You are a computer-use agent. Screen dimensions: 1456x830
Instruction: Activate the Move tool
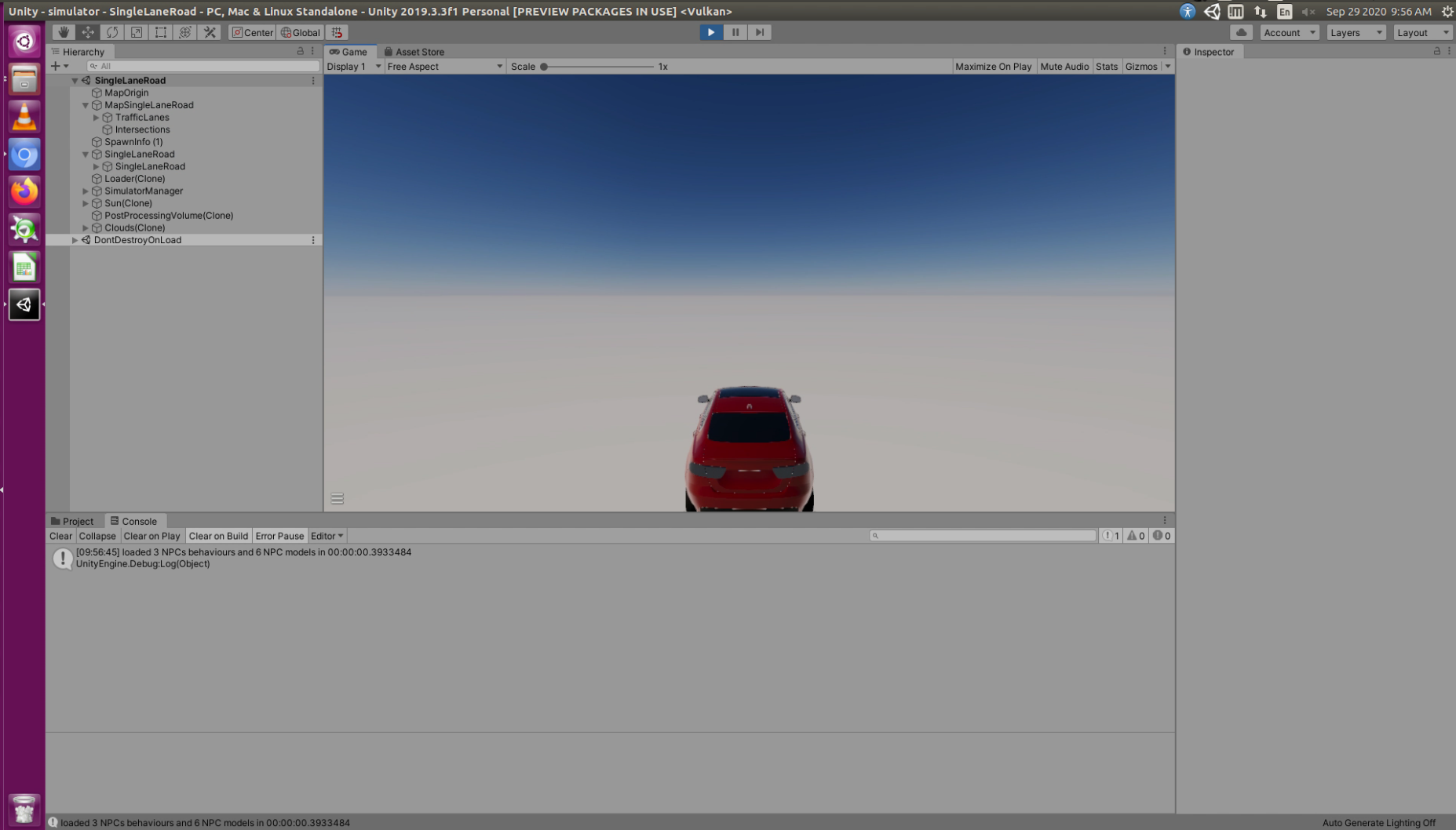coord(87,32)
